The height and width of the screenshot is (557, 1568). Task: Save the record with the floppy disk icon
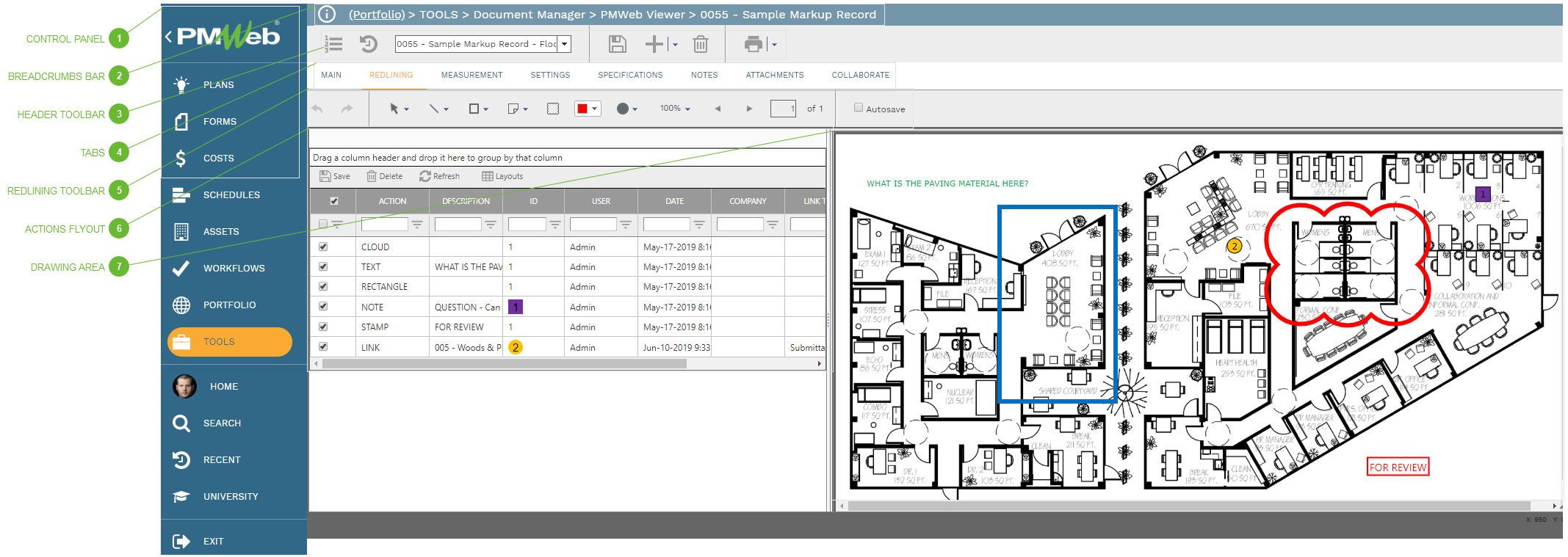click(x=618, y=44)
